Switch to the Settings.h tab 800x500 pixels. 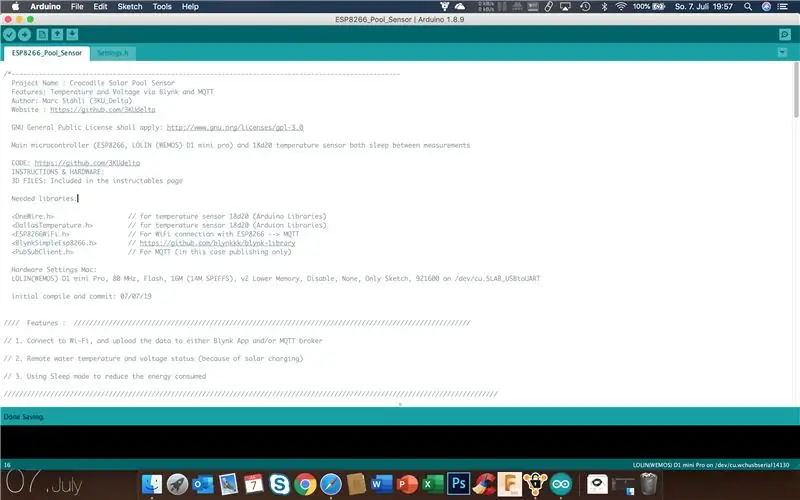point(113,53)
